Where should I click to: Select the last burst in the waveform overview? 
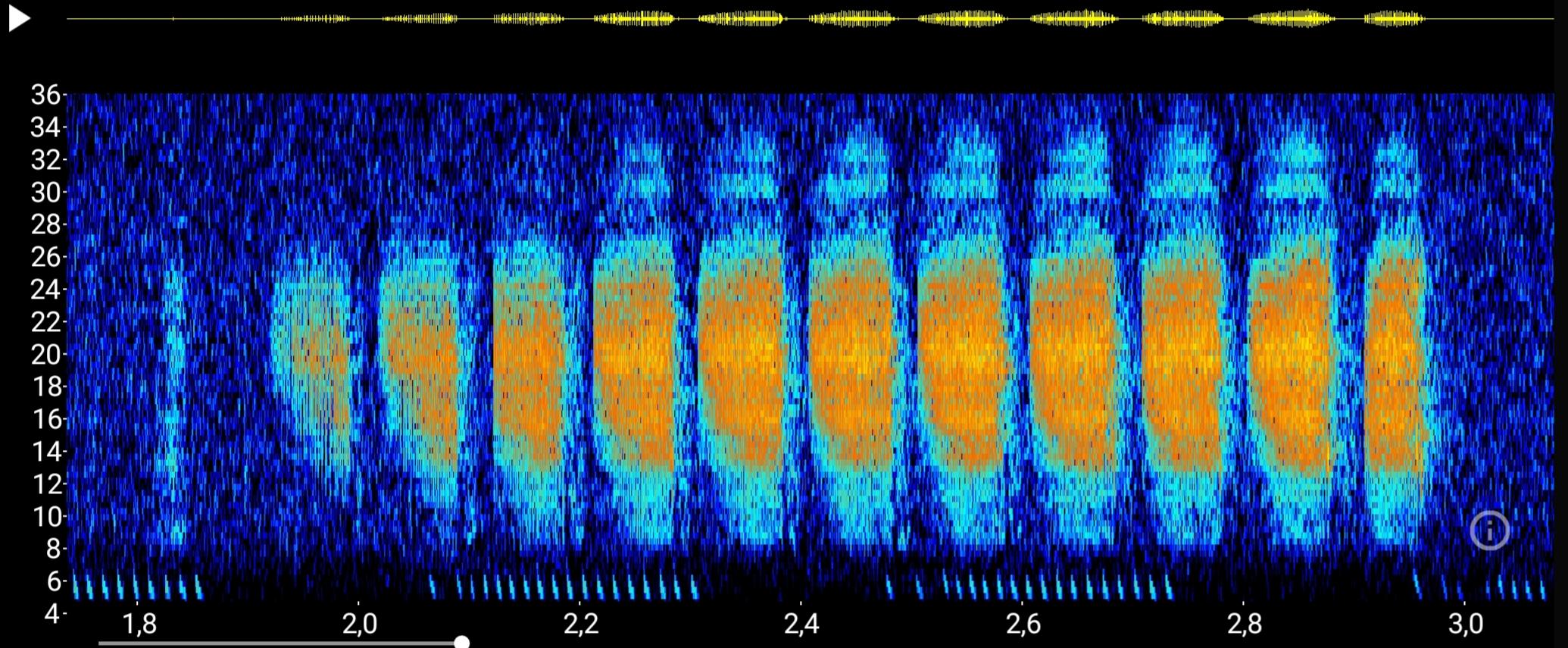click(1394, 19)
